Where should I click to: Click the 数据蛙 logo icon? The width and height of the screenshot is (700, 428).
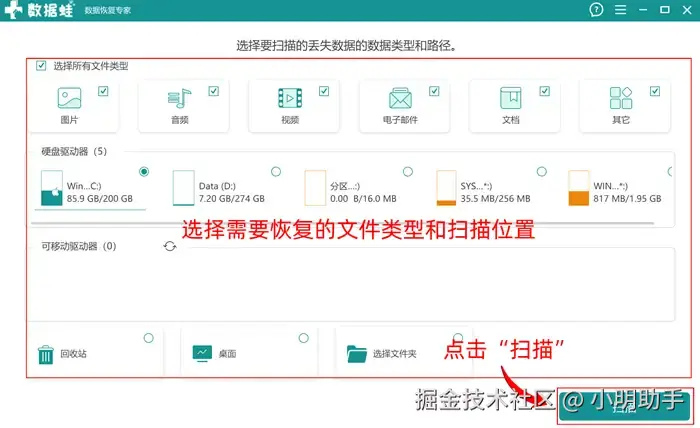click(13, 10)
